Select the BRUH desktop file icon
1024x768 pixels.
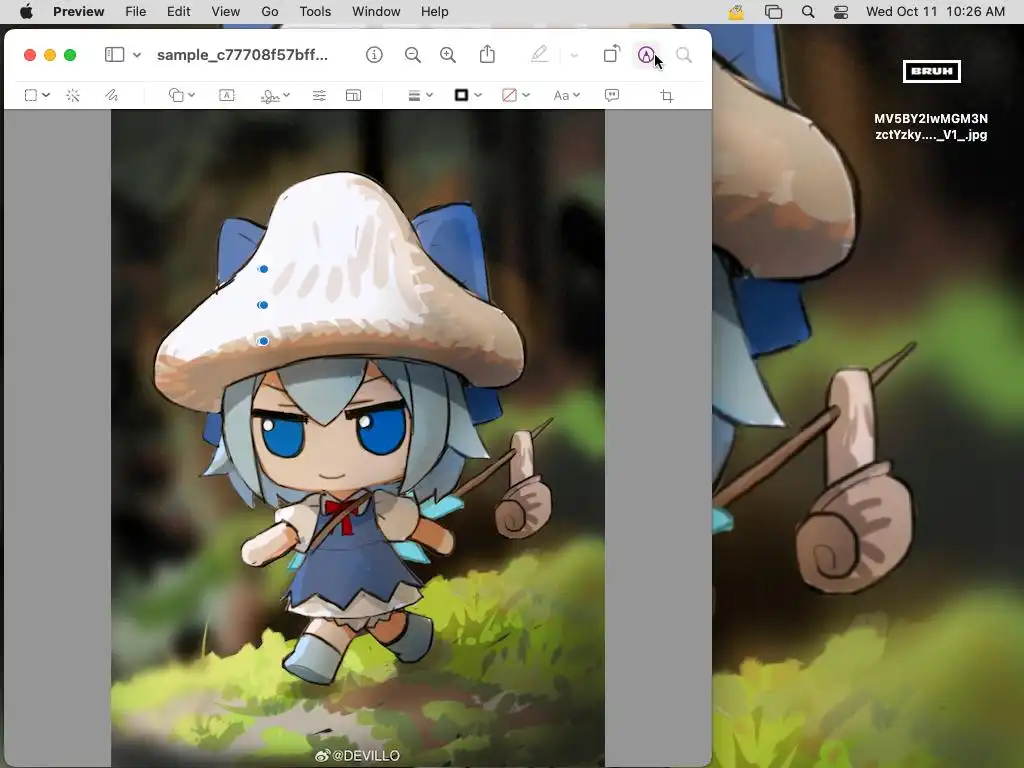click(931, 71)
